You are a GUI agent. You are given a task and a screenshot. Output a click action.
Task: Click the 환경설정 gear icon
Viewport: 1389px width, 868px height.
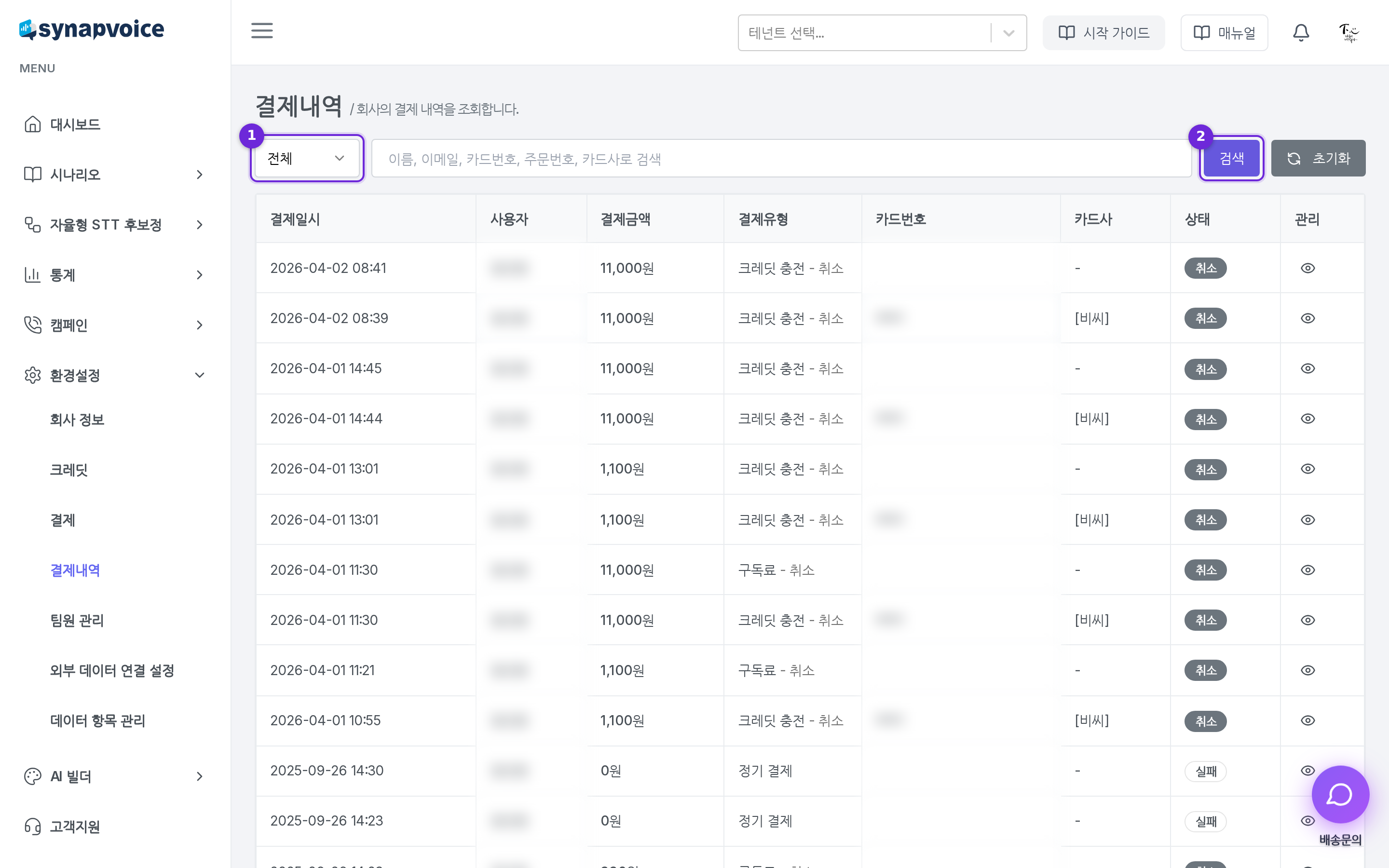click(x=33, y=375)
